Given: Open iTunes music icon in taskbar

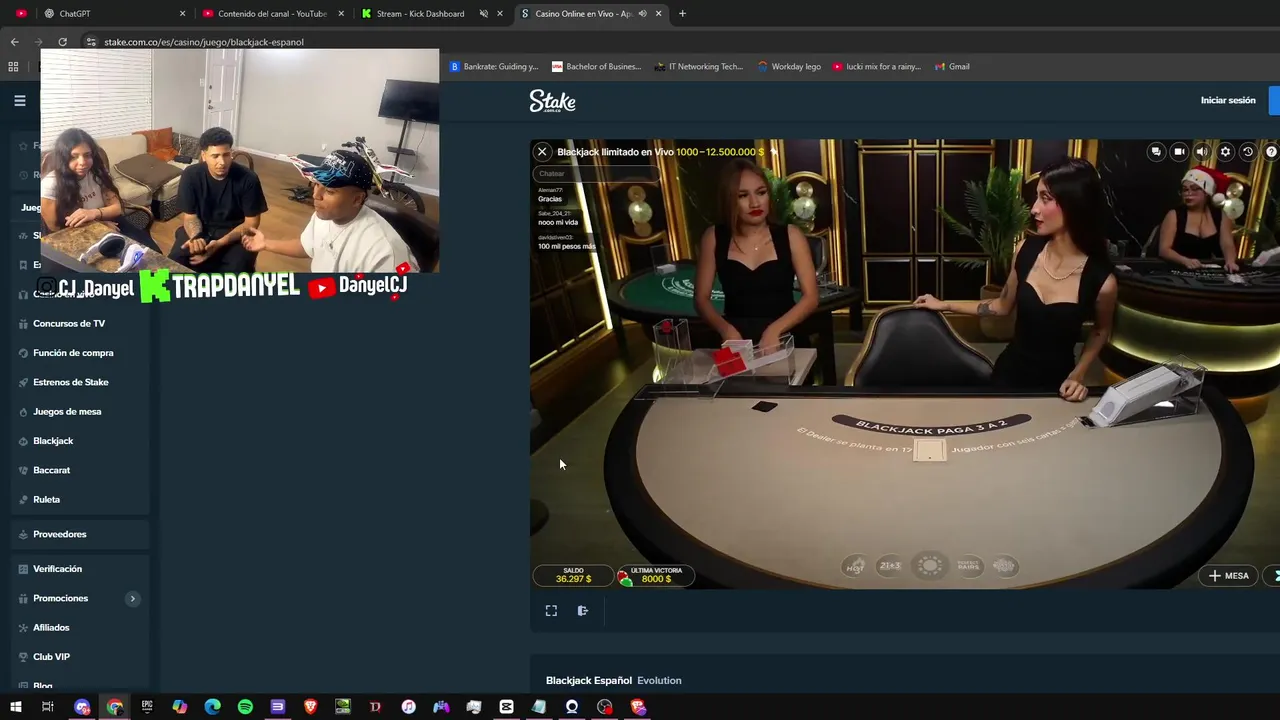Looking at the screenshot, I should click(x=408, y=707).
